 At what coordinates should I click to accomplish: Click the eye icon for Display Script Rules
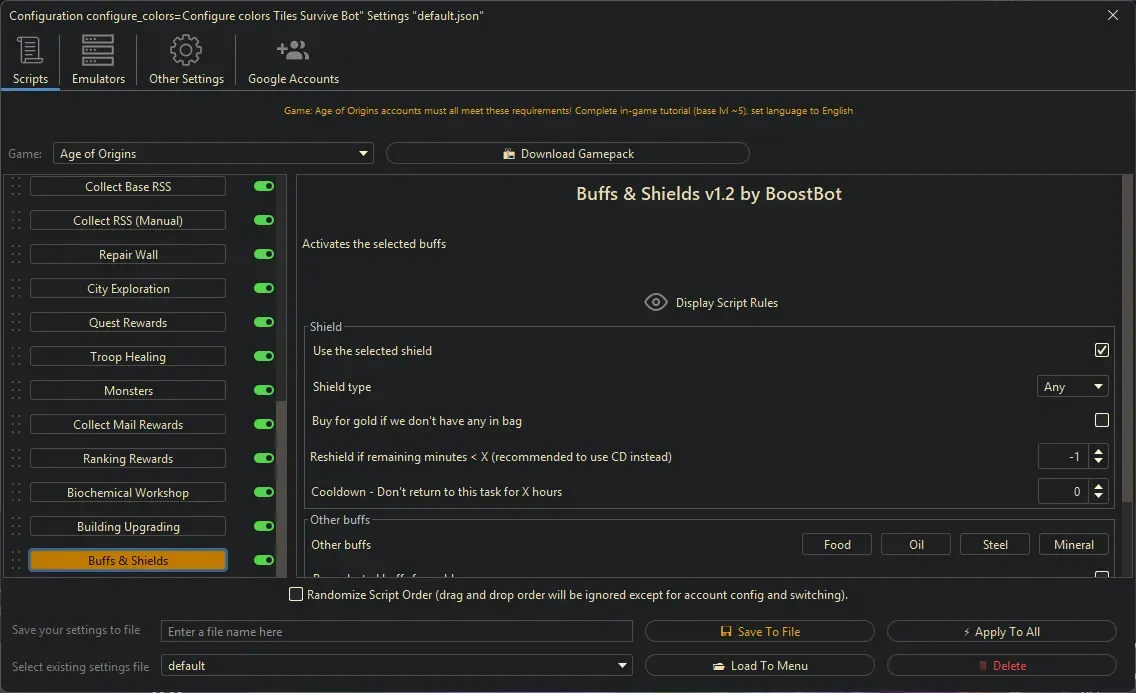[656, 302]
